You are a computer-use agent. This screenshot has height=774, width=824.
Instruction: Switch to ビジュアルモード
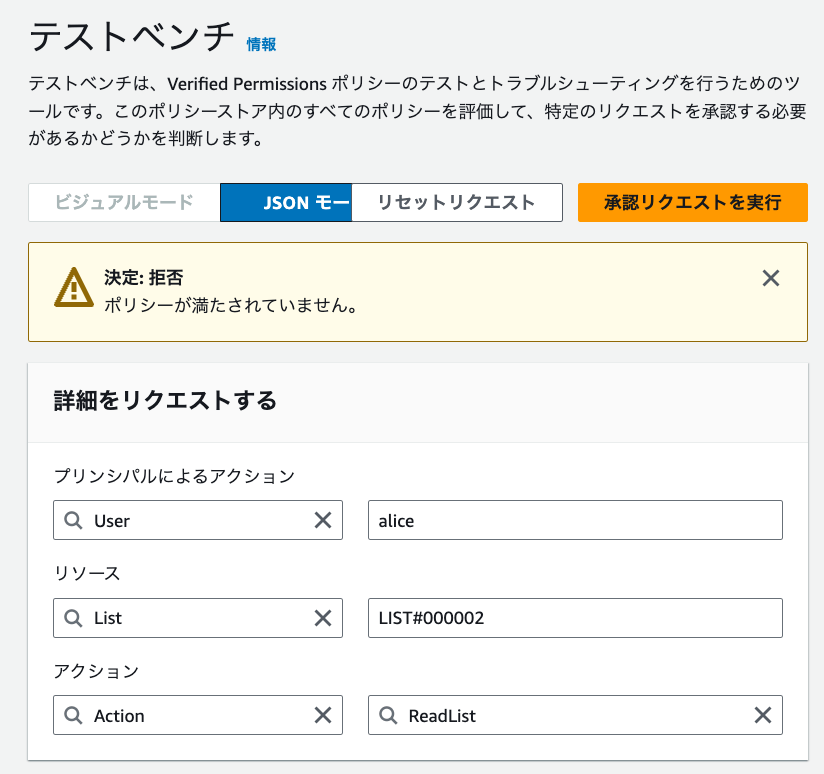coord(124,202)
